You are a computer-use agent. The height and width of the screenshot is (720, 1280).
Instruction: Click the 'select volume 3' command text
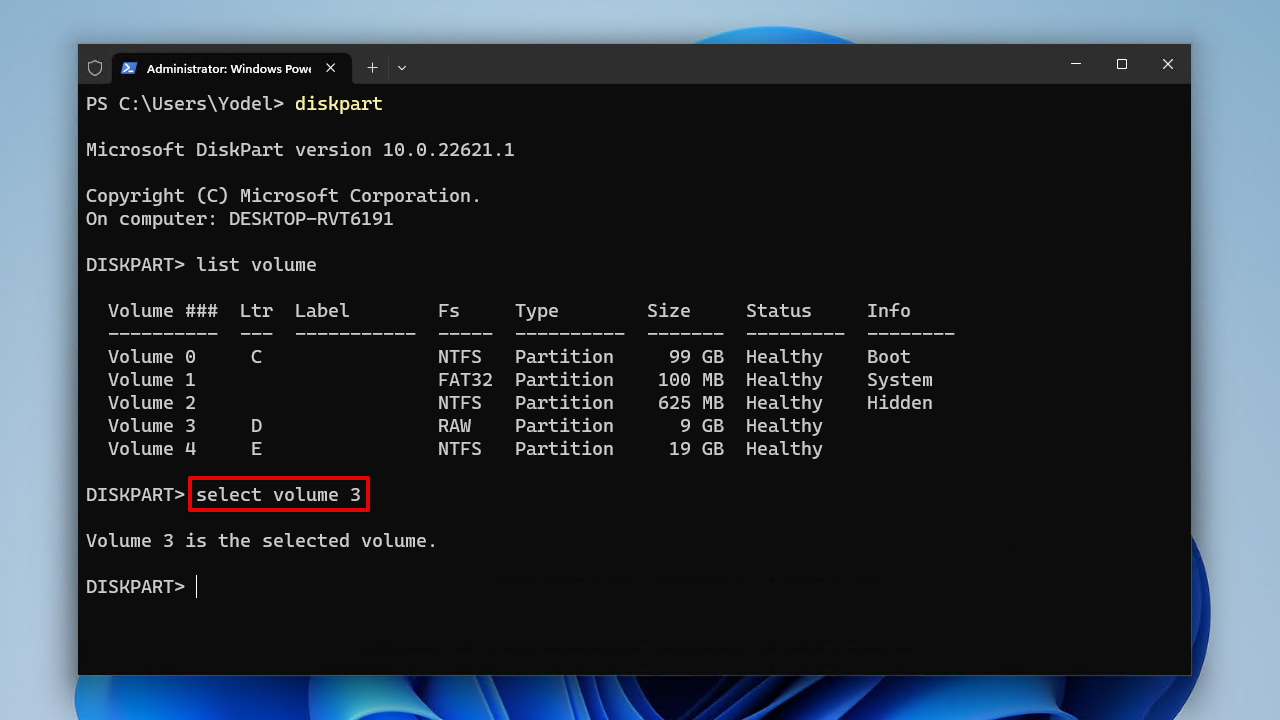tap(278, 495)
